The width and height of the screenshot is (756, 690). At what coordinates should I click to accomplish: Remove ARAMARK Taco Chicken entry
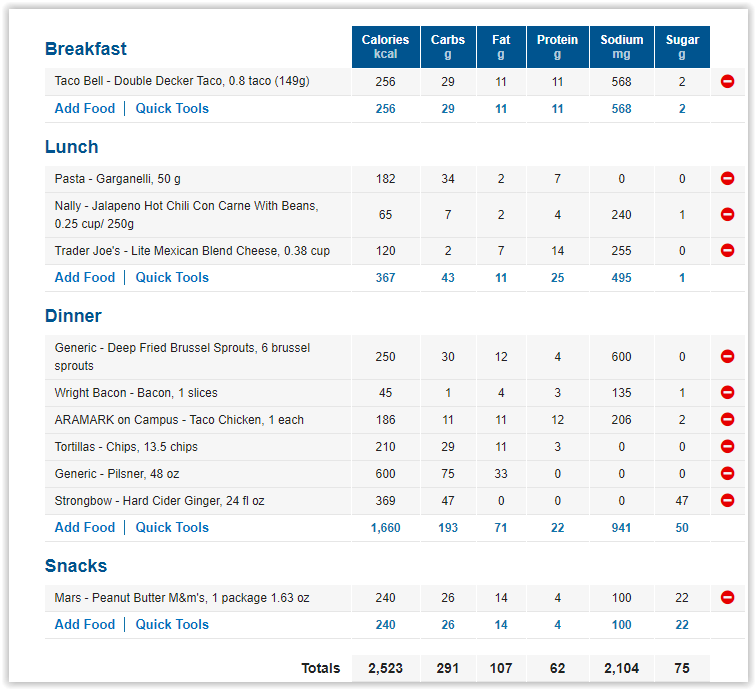(727, 419)
